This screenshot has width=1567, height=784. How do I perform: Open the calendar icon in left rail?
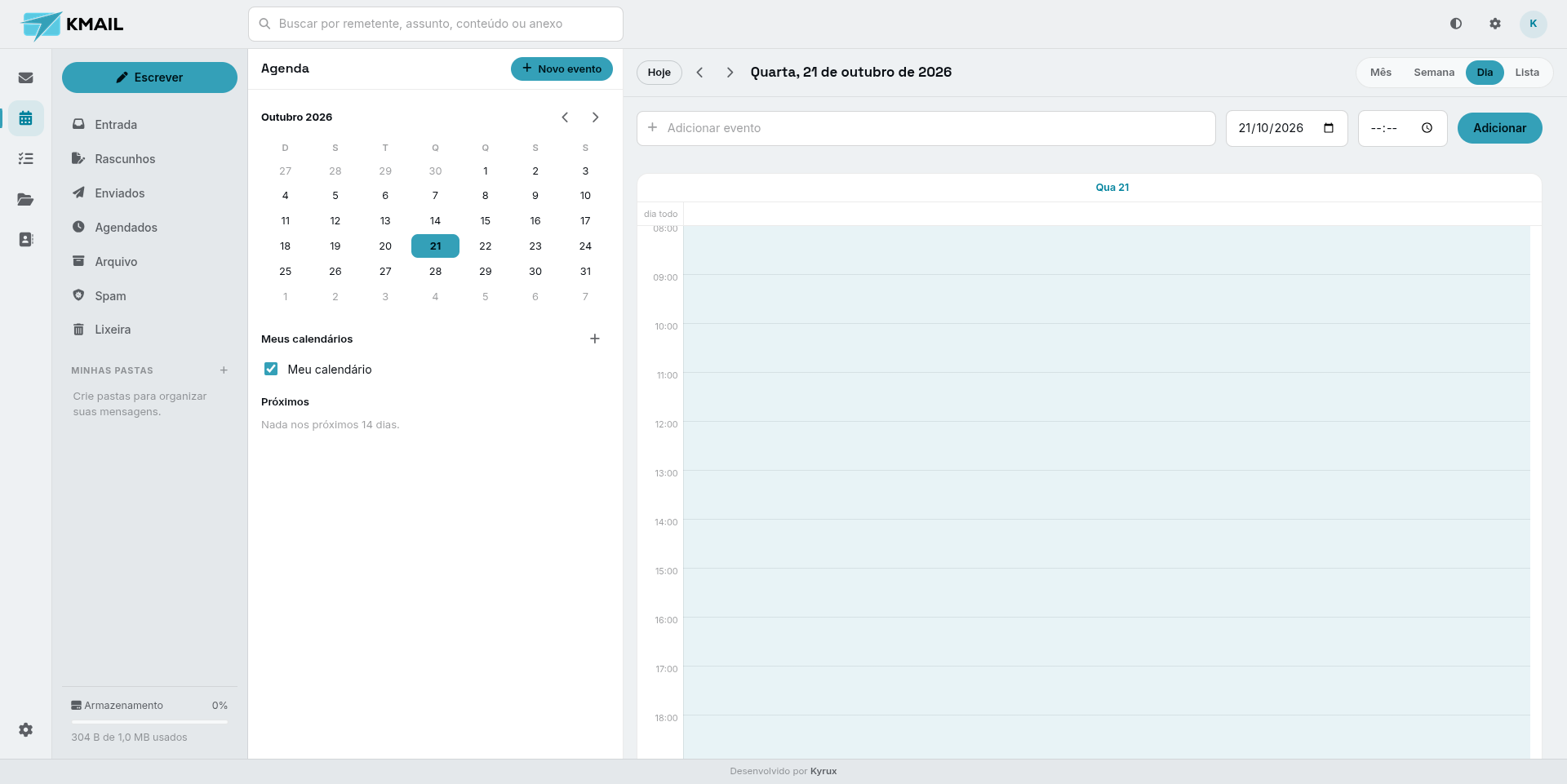[x=26, y=118]
